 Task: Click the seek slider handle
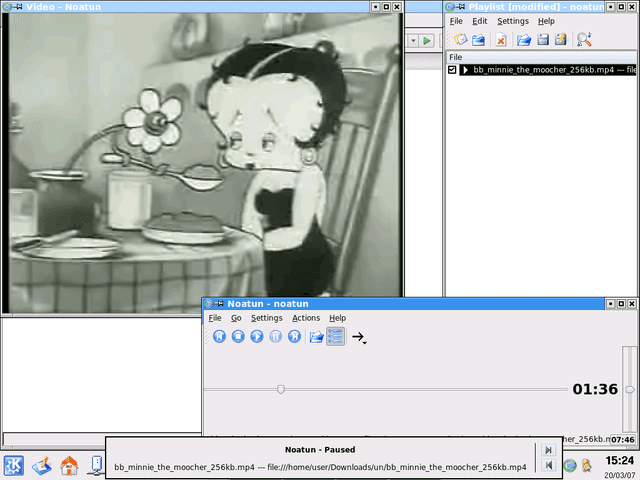point(281,389)
